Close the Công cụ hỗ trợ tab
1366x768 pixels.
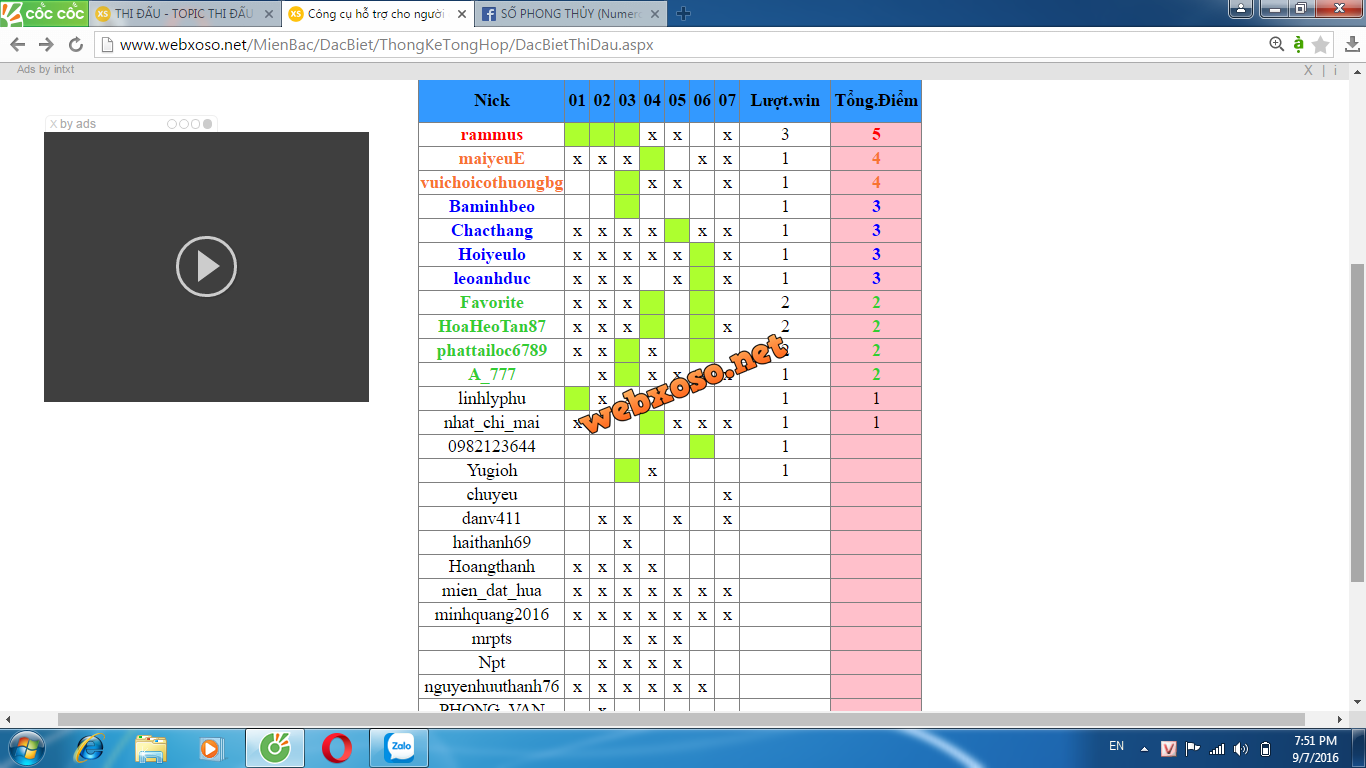[x=461, y=14]
